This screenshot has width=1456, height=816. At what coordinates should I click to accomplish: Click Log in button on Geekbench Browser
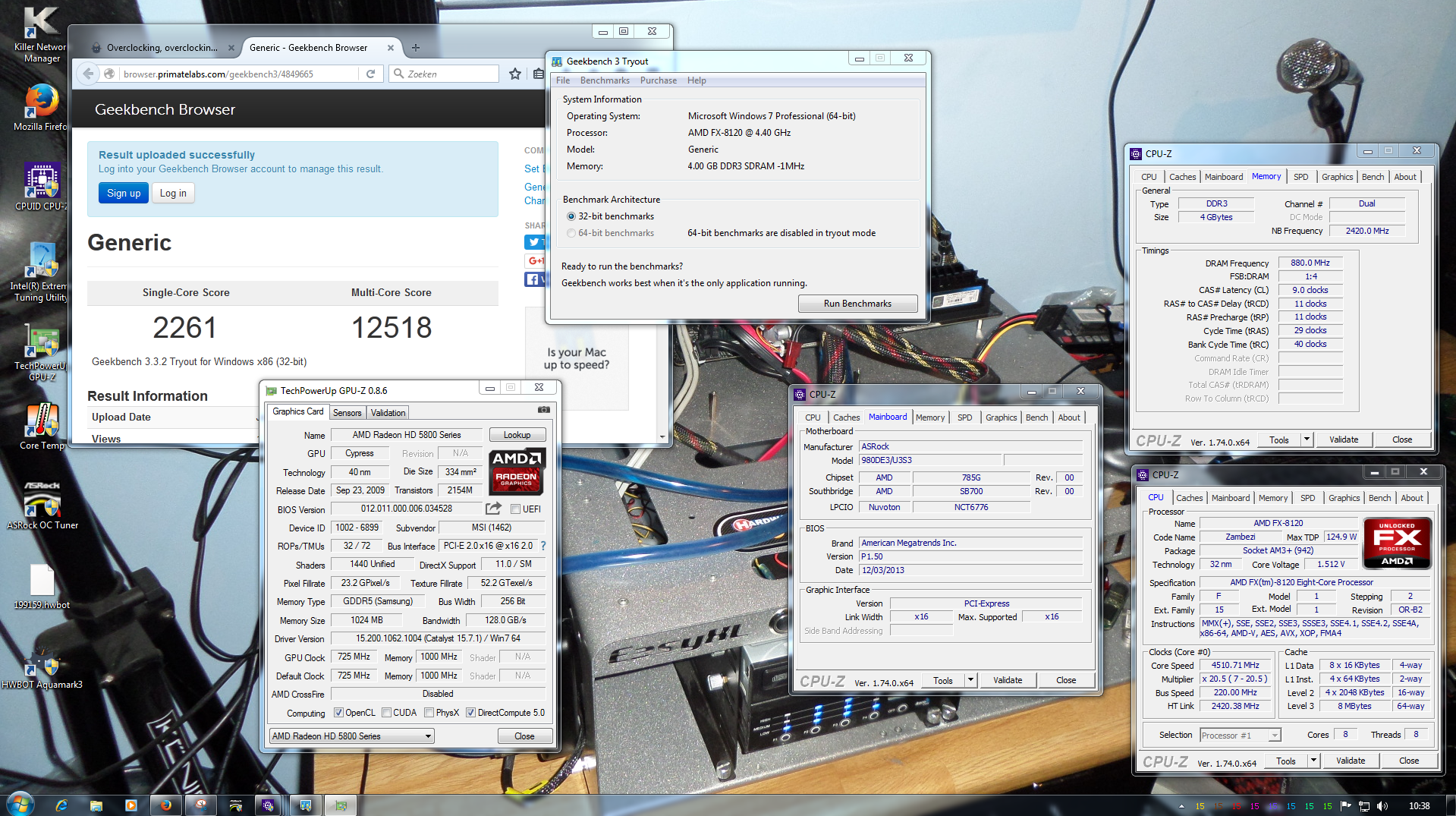pyautogui.click(x=173, y=193)
